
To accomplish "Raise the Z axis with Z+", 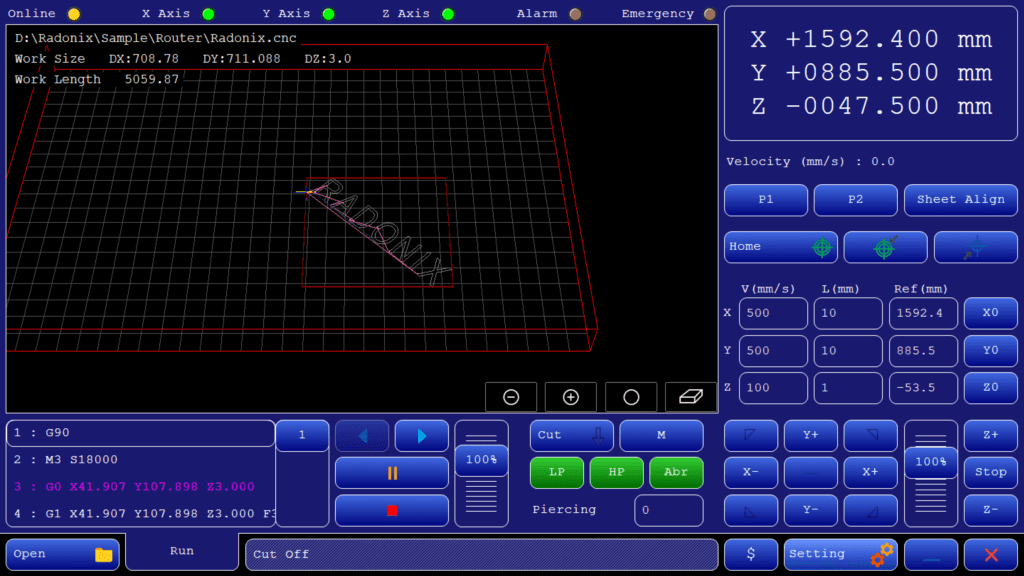I will pos(991,436).
